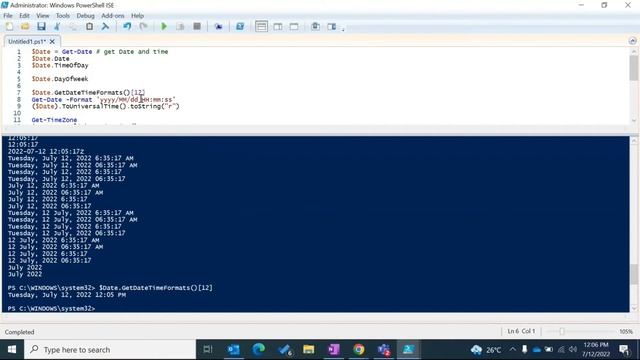
Task: Click the taskbar search box
Action: 110,349
